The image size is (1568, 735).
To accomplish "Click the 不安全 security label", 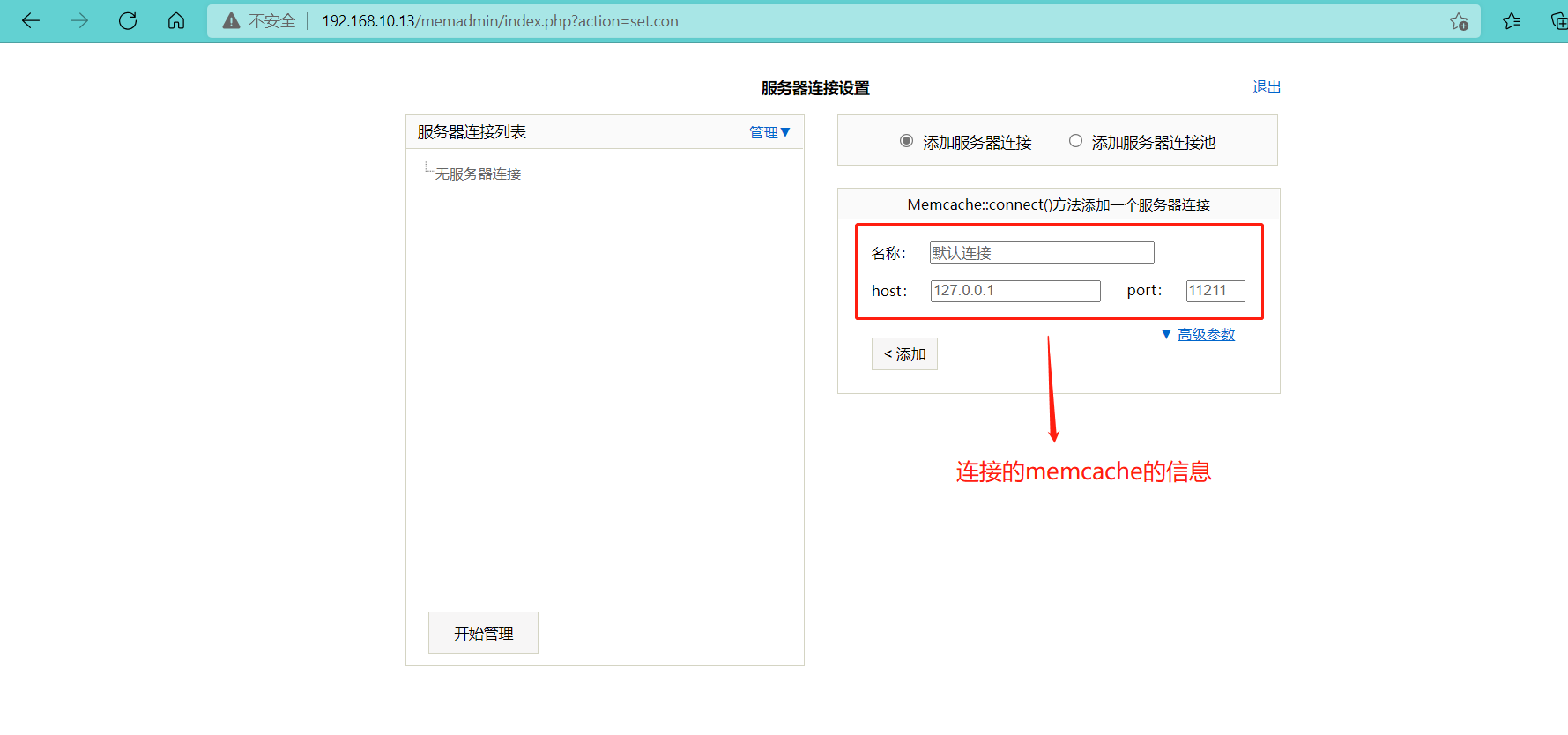I will coord(271,21).
